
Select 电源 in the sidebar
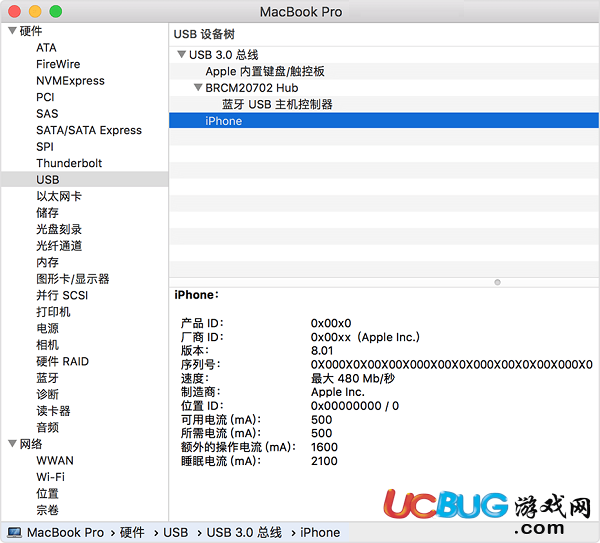47,328
